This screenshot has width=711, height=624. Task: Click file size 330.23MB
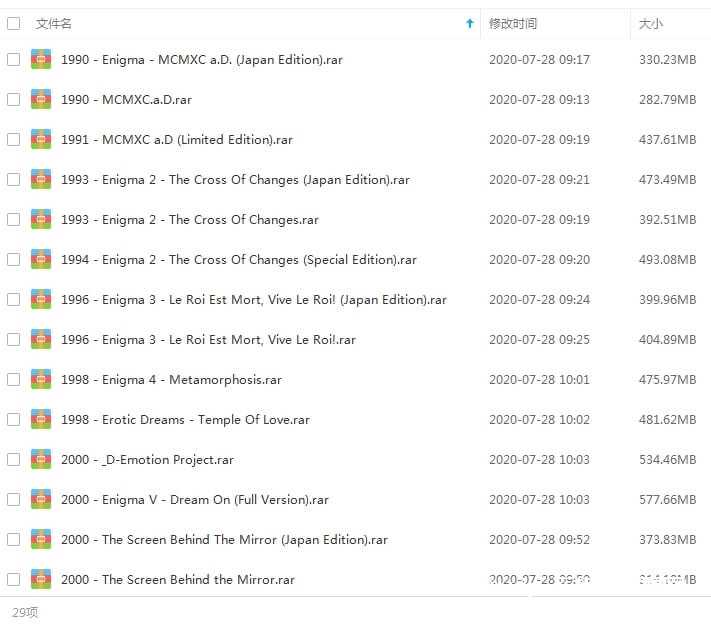pos(667,59)
